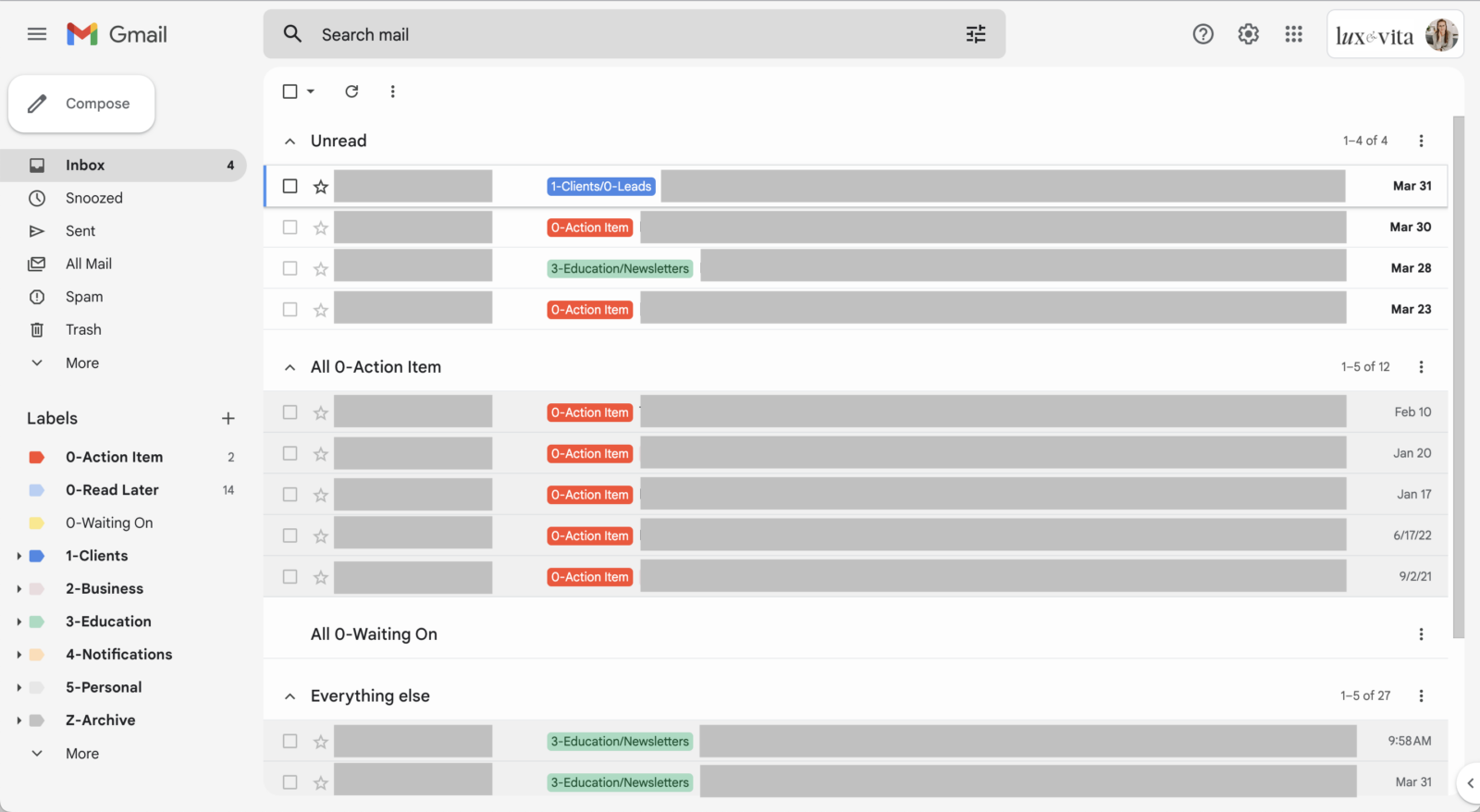Click the Compose button

point(81,104)
